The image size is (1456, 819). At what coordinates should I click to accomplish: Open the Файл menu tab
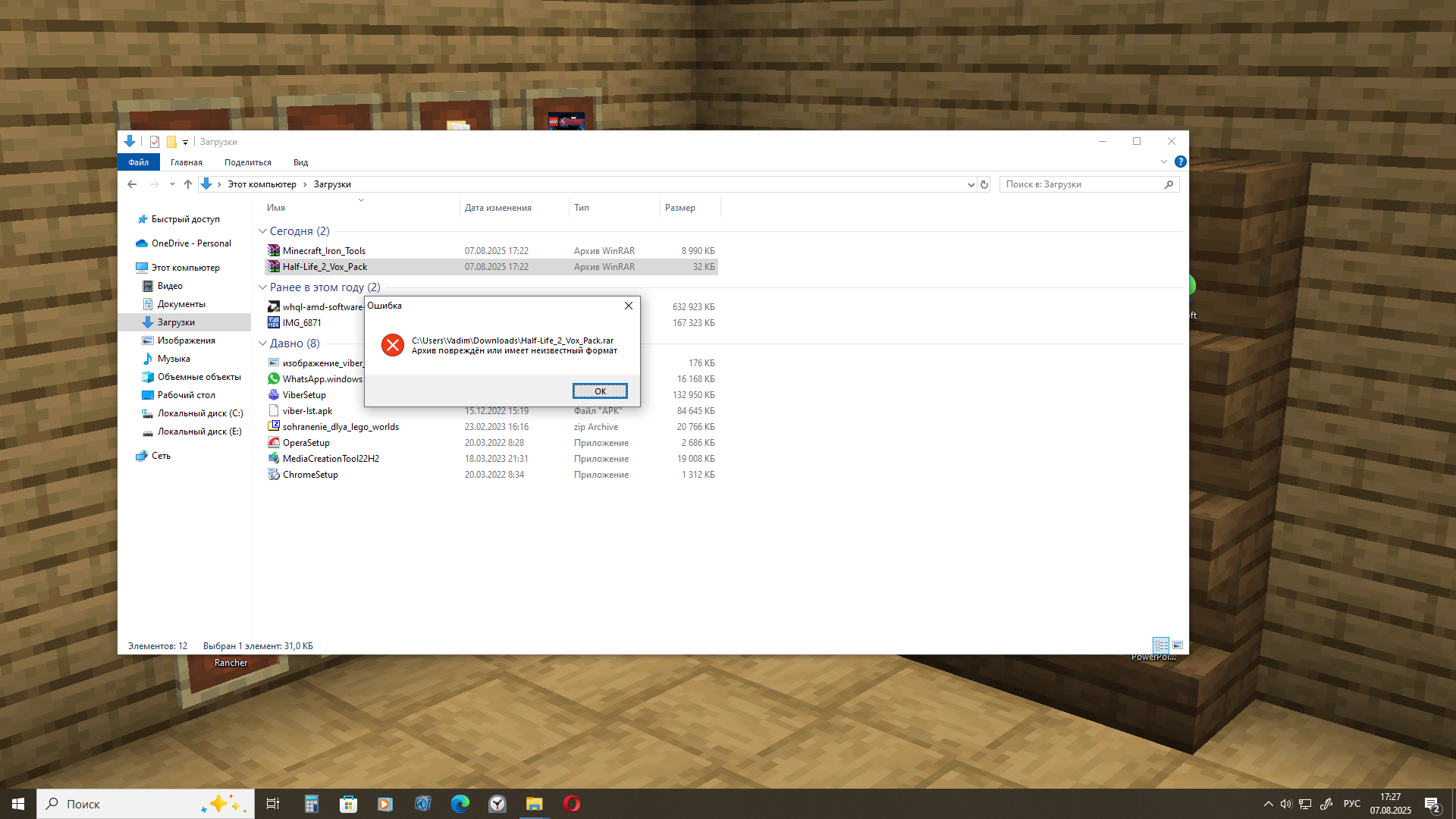click(x=138, y=162)
